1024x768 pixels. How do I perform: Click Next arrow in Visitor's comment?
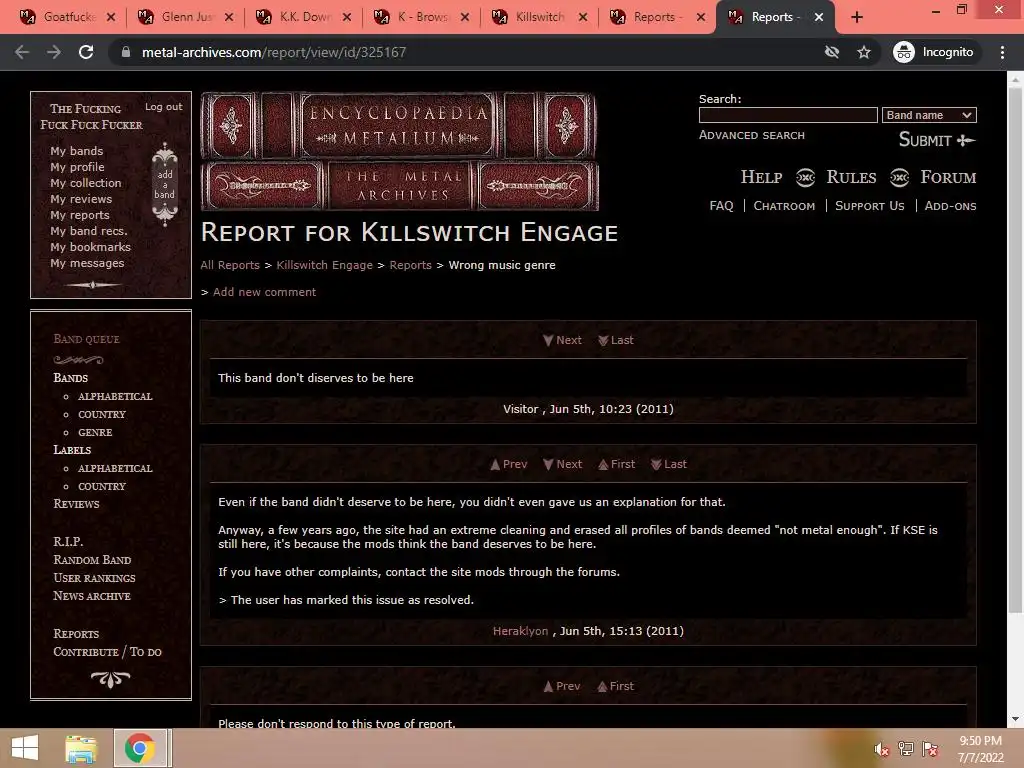pos(562,340)
